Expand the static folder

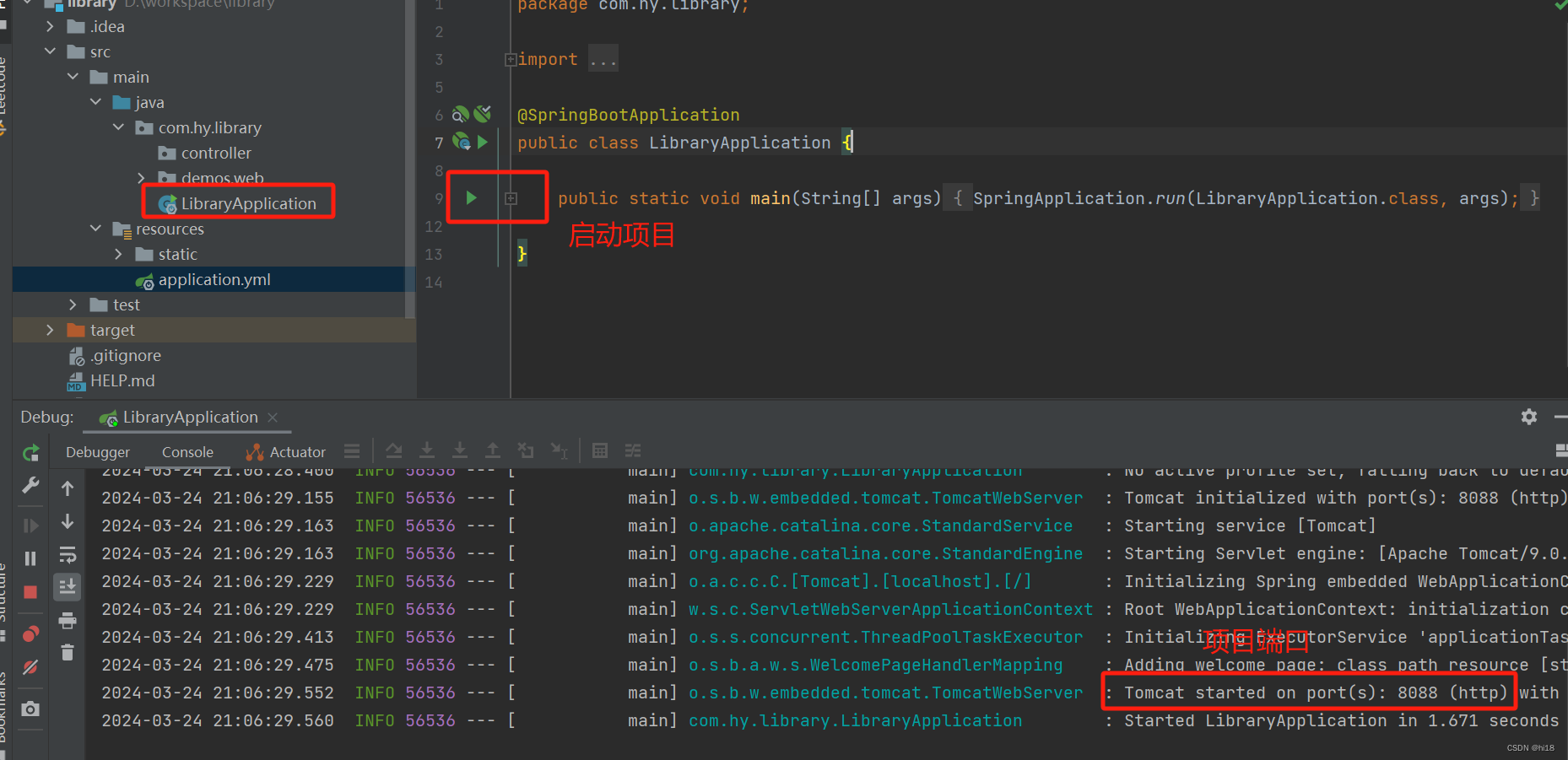[x=118, y=254]
